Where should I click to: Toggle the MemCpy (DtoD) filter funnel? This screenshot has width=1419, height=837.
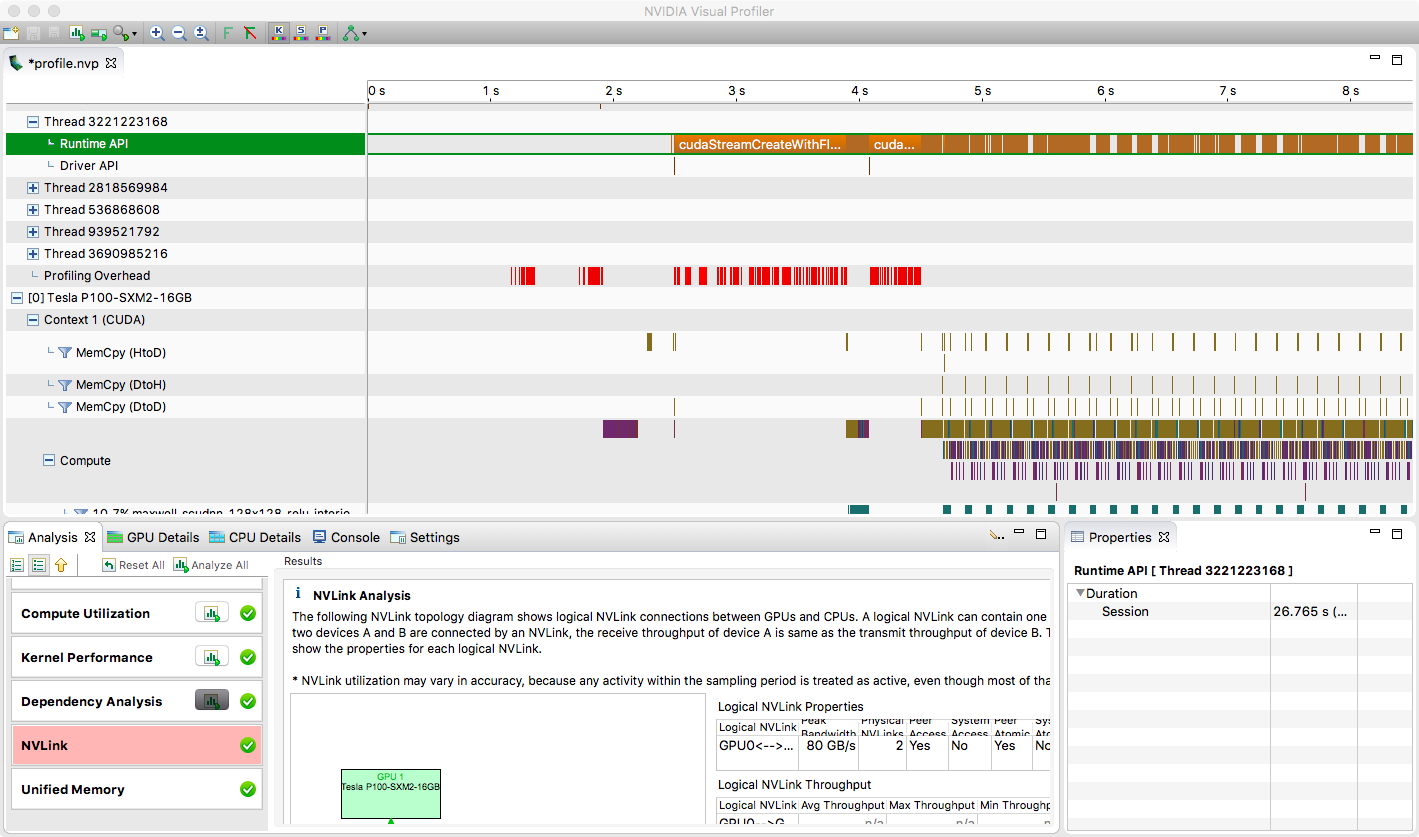pyautogui.click(x=65, y=406)
